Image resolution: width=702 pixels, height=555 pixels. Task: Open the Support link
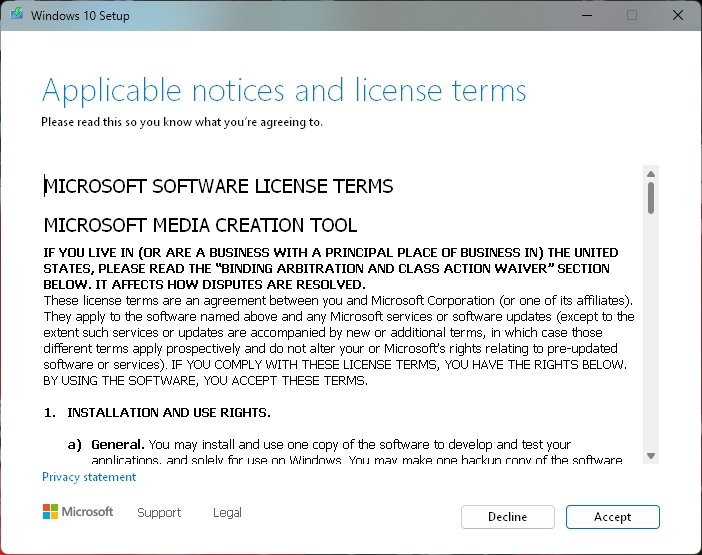click(x=159, y=512)
